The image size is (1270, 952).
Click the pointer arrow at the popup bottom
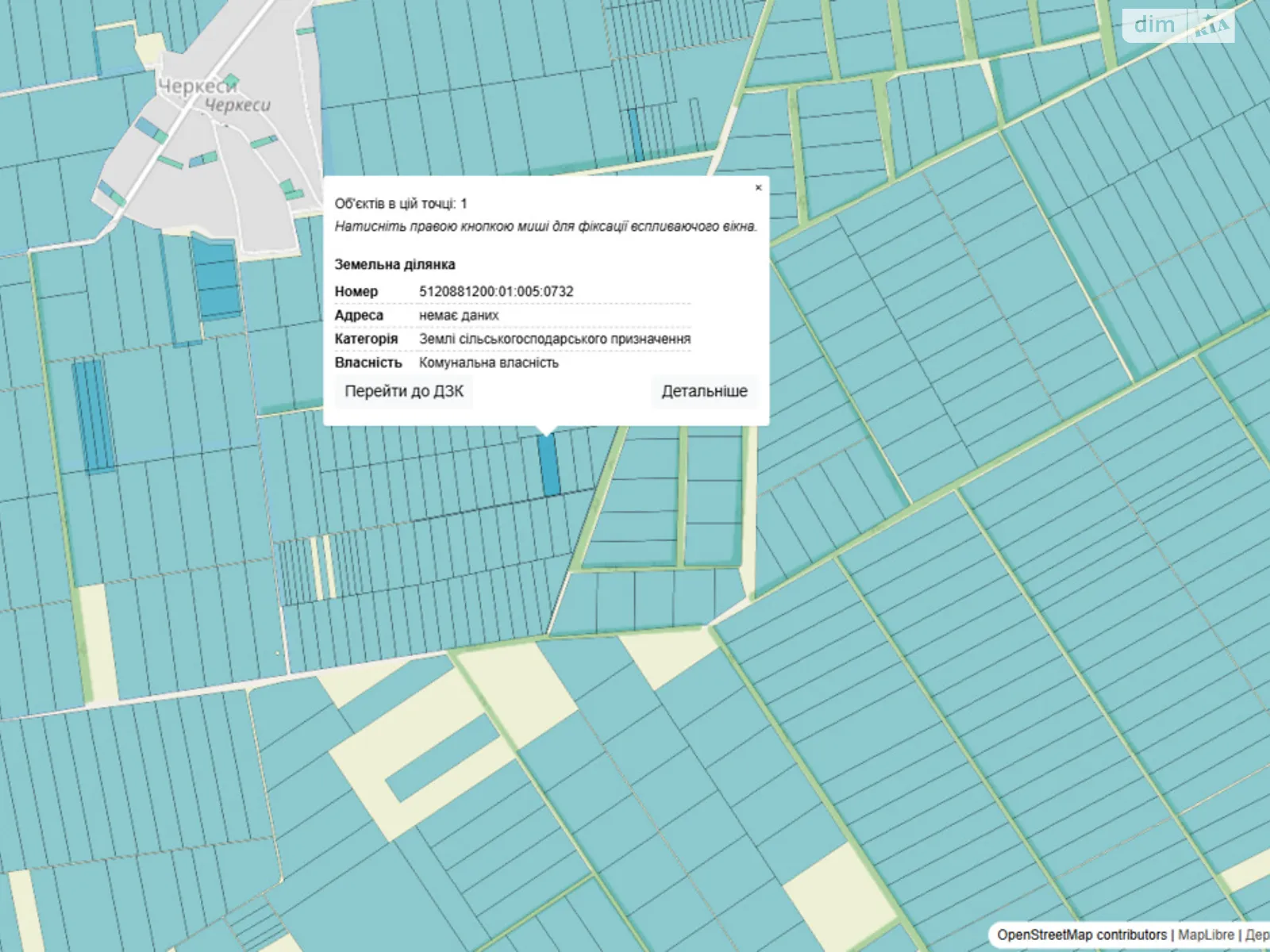546,431
